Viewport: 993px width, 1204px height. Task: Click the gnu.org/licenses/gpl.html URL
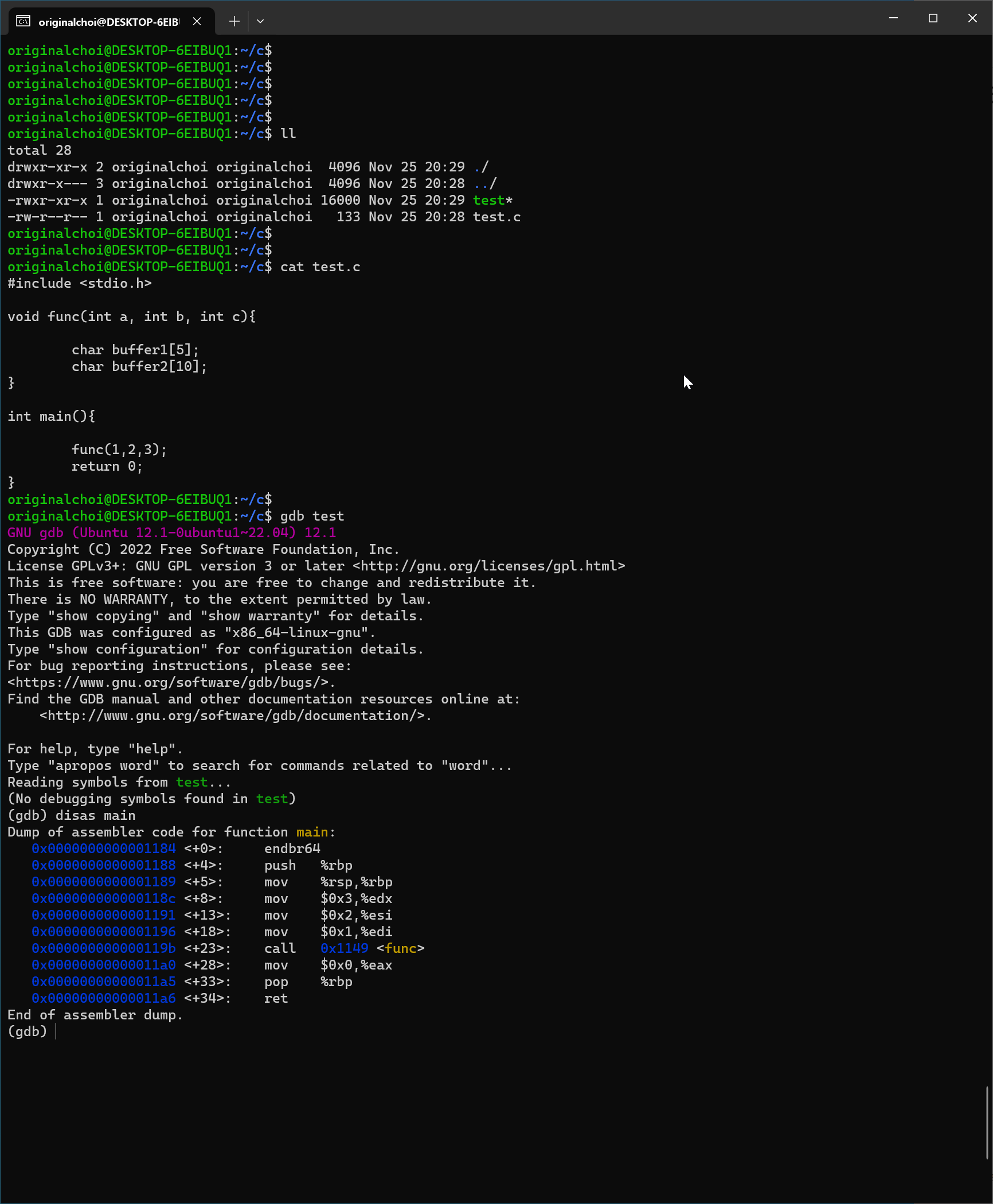[x=488, y=566]
